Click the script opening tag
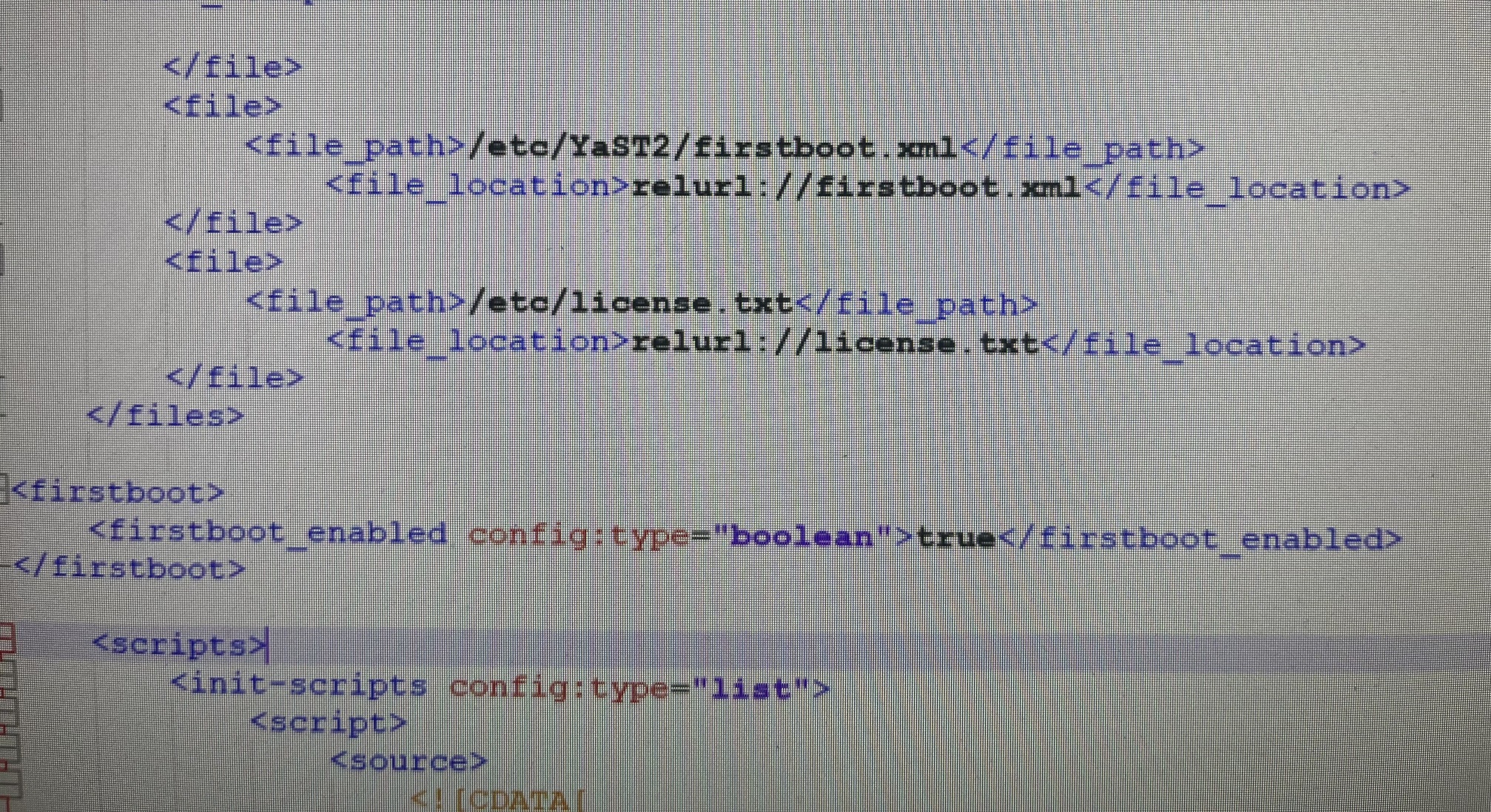Viewport: 1491px width, 812px height. coord(329,723)
